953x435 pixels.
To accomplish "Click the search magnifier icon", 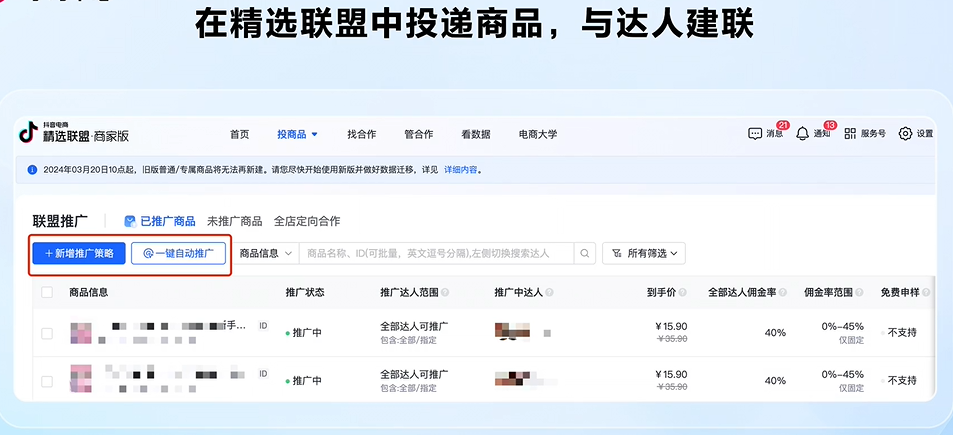I will pos(586,254).
